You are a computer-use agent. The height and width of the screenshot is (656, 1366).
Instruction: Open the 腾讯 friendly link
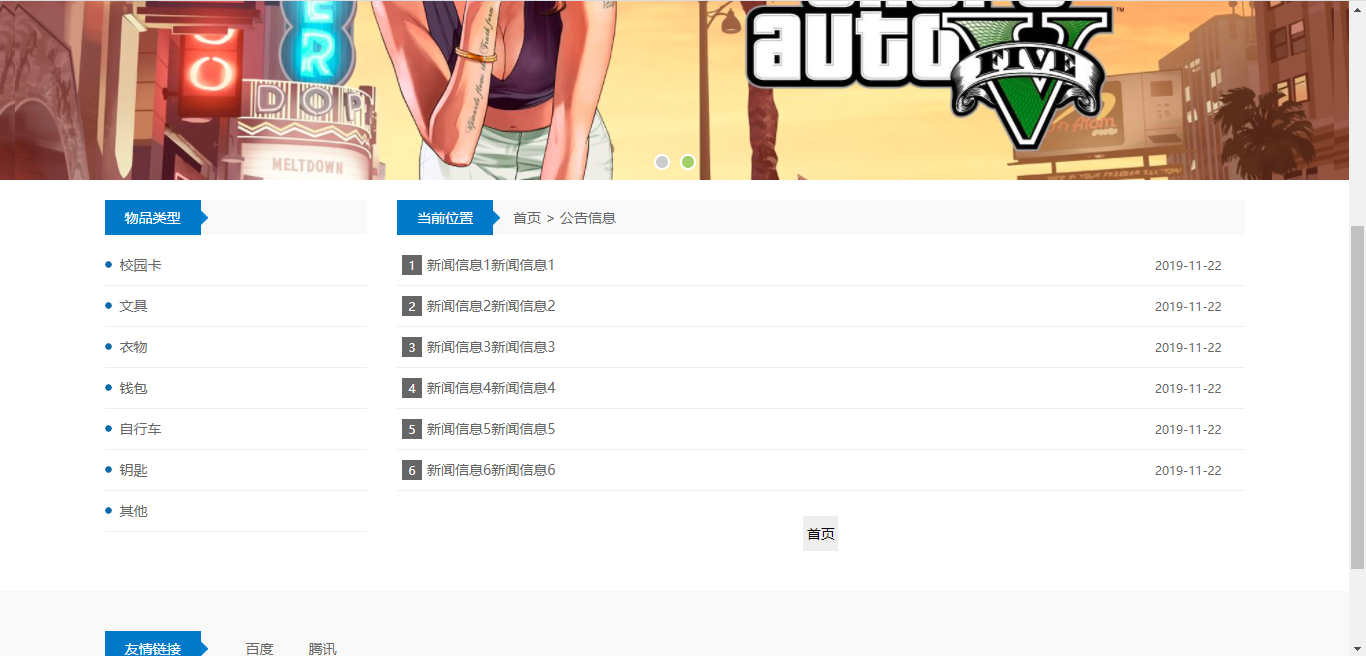click(x=323, y=649)
